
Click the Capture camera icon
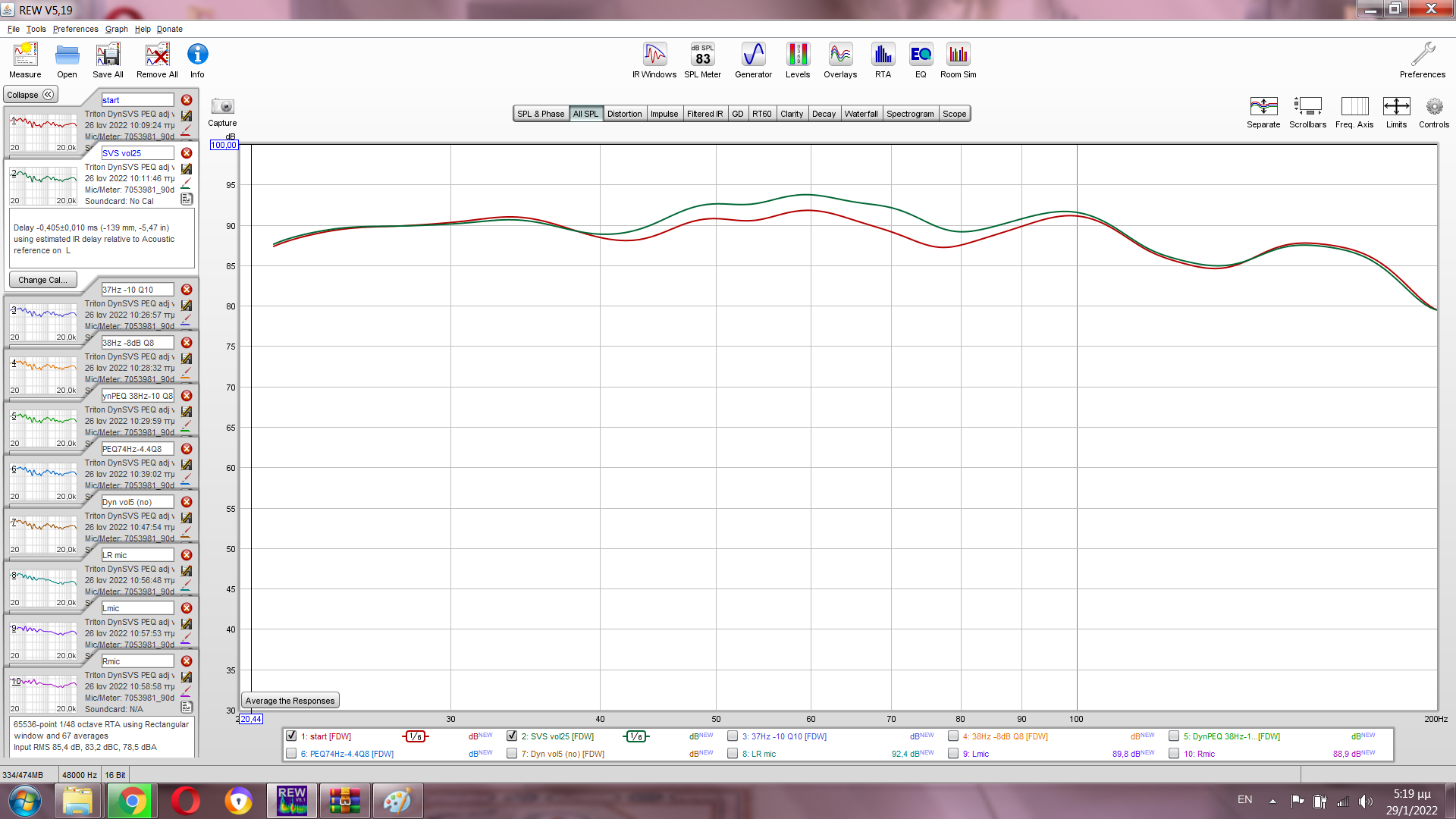tap(222, 107)
